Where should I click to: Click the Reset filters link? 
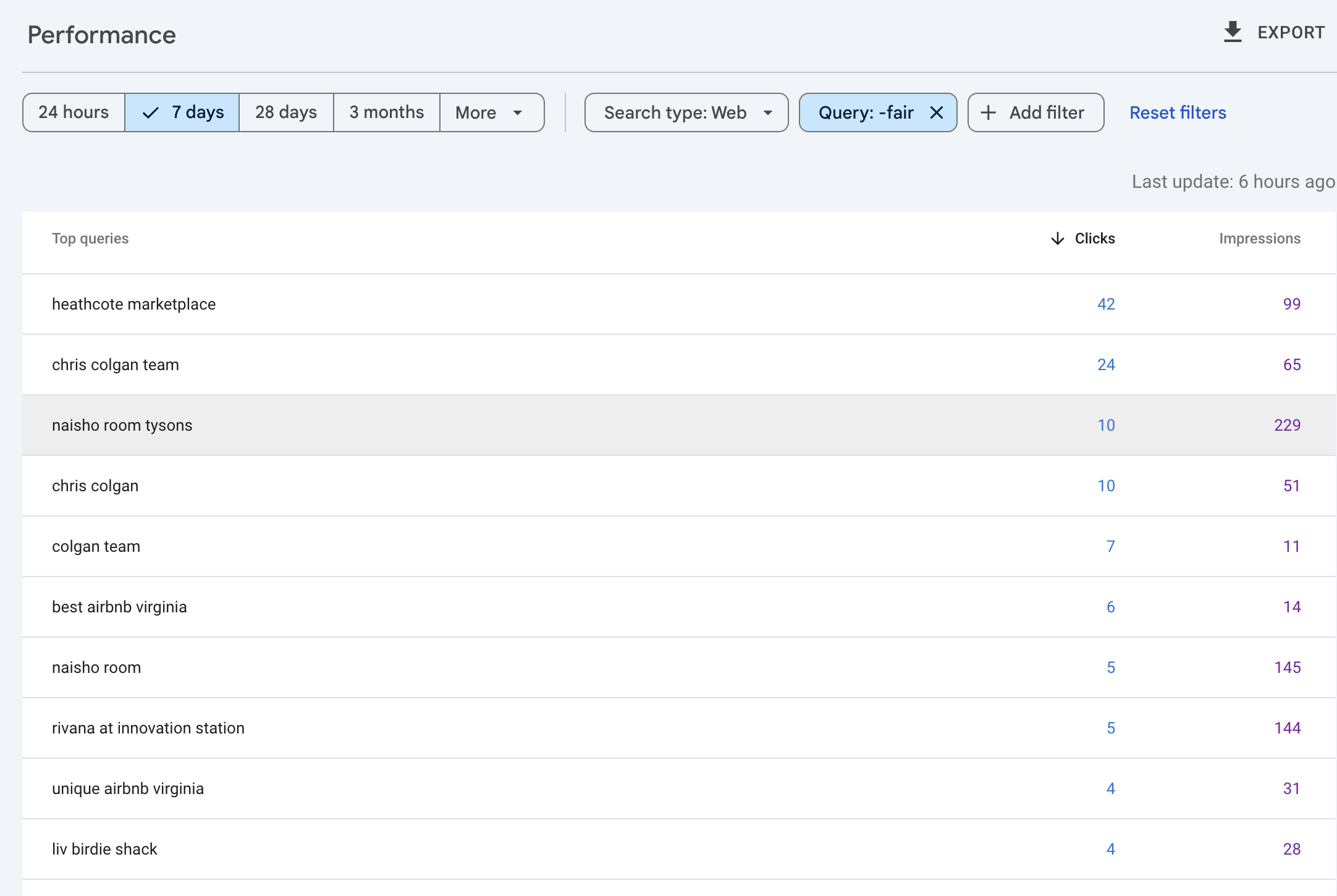point(1178,112)
